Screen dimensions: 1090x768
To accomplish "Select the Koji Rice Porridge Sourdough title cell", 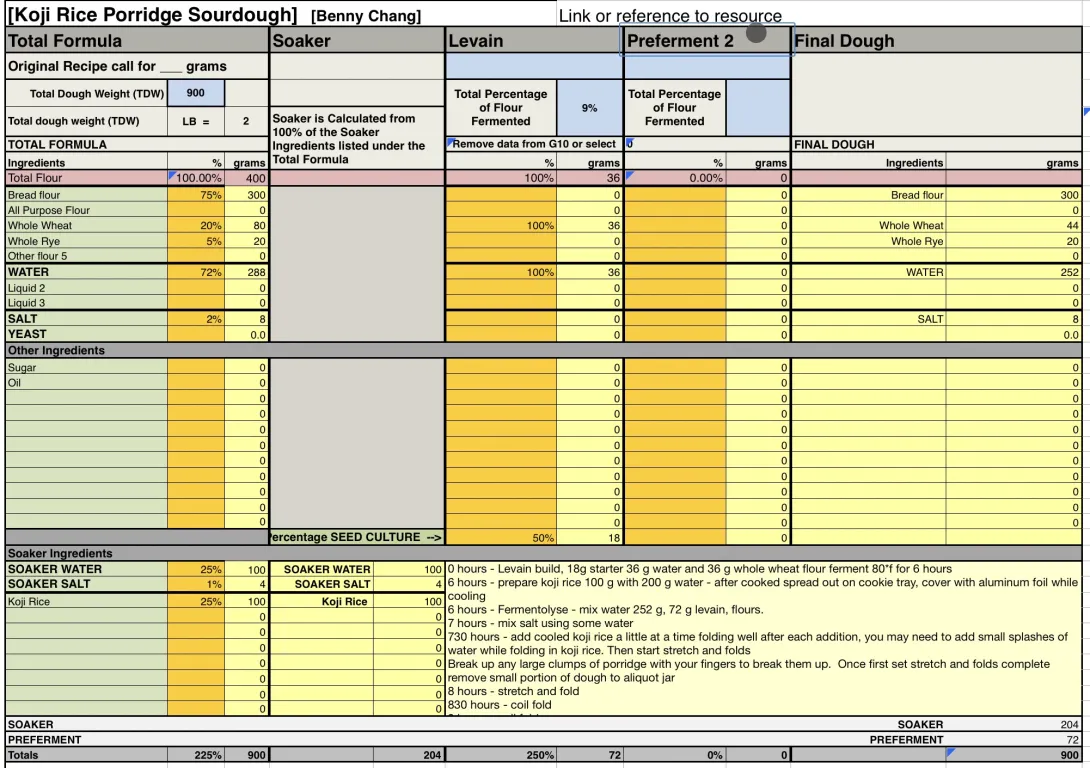I will click(x=152, y=15).
